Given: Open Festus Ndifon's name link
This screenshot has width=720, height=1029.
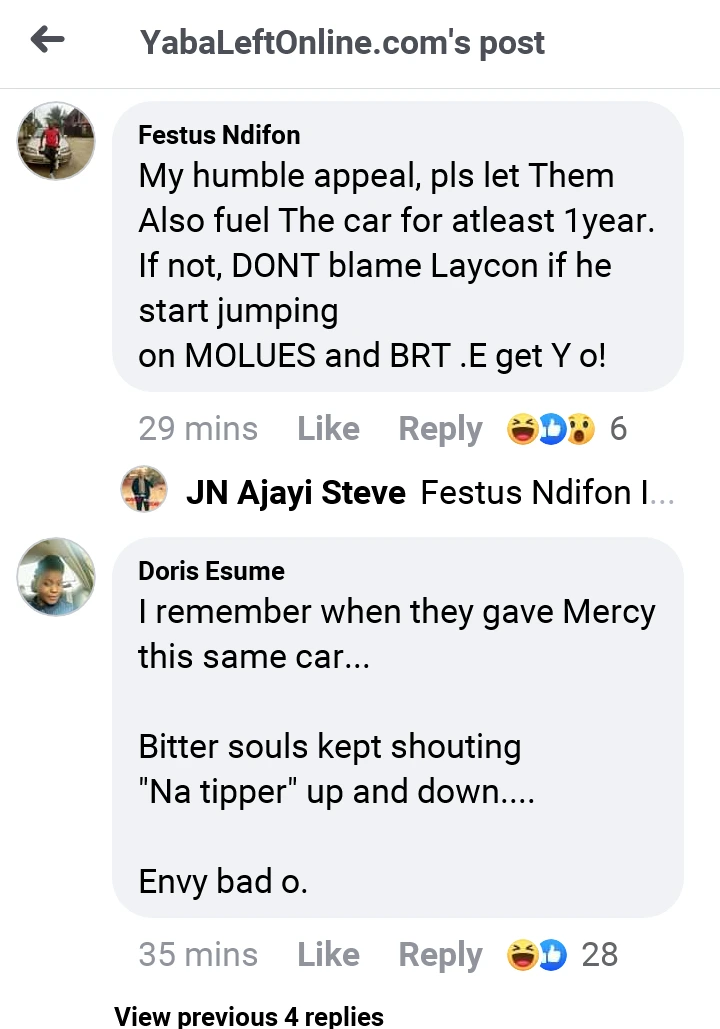Looking at the screenshot, I should click(x=219, y=135).
